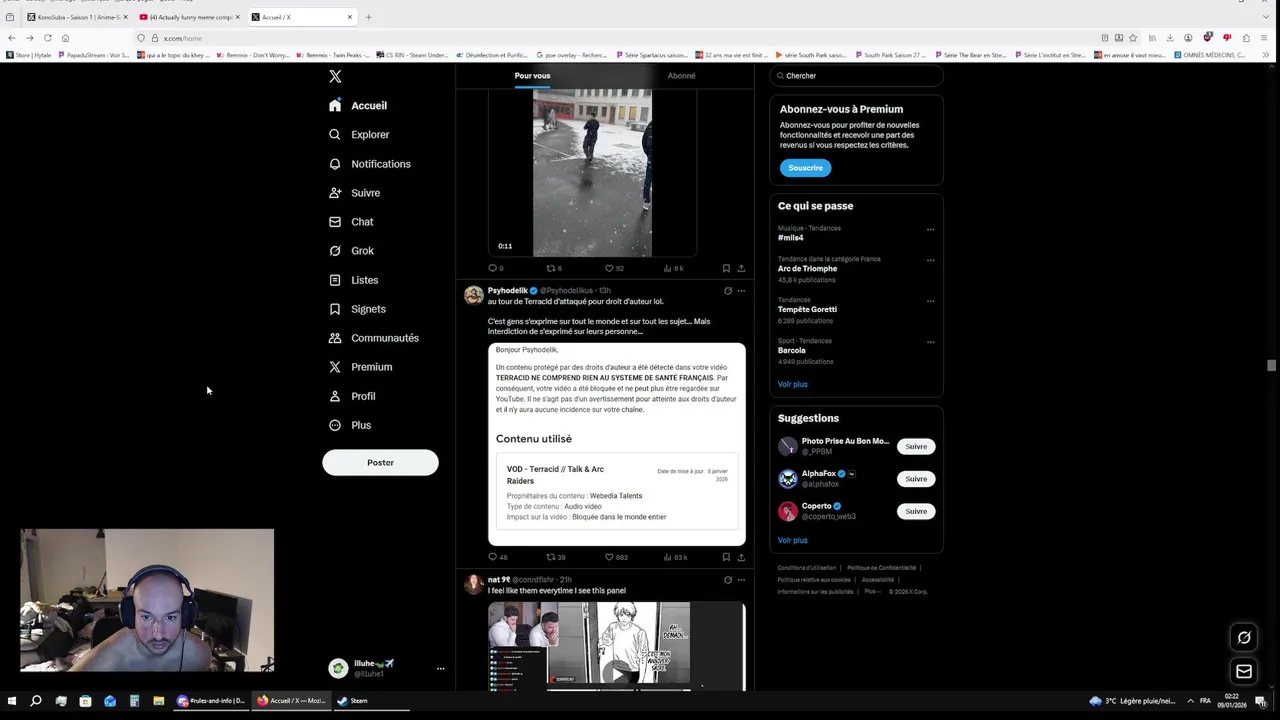Image resolution: width=1280 pixels, height=720 pixels.
Task: Switch to the Abonné tab
Action: (x=681, y=76)
